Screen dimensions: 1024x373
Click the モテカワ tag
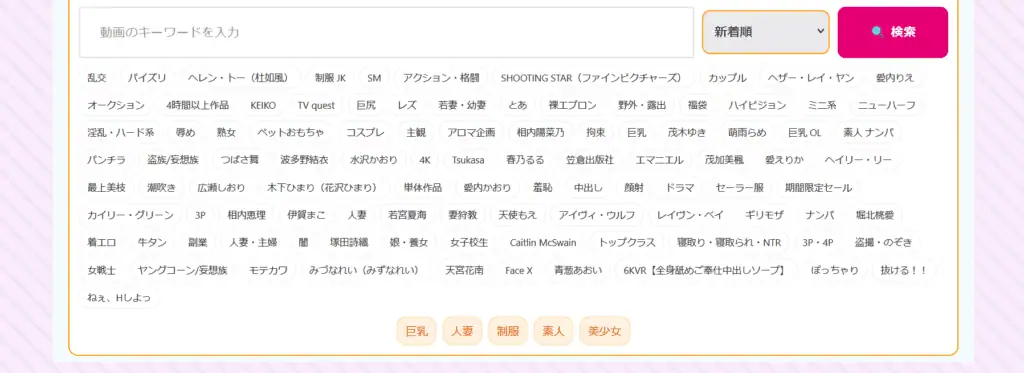coord(268,270)
